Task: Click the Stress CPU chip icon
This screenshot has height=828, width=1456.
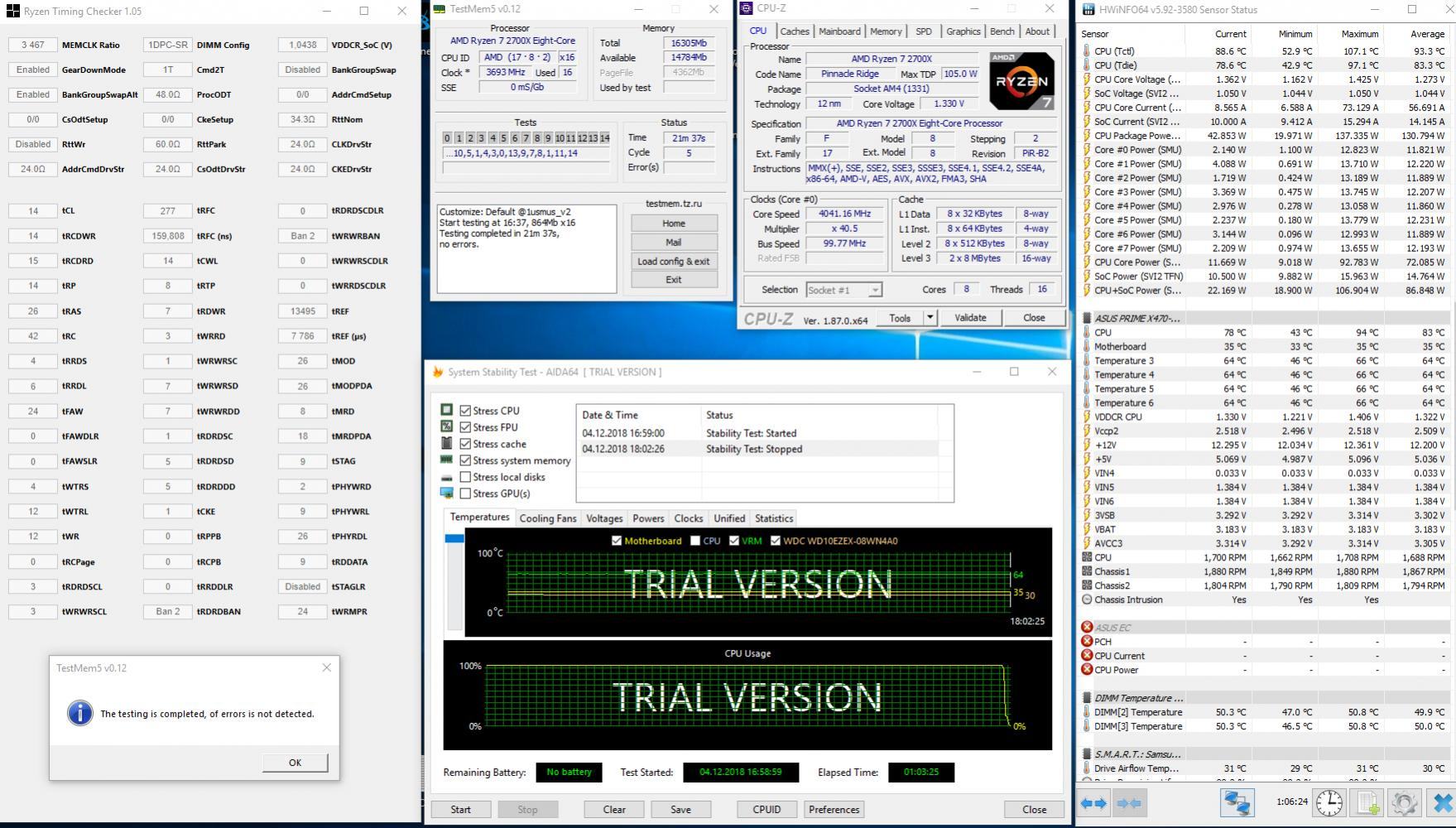Action: click(x=447, y=410)
